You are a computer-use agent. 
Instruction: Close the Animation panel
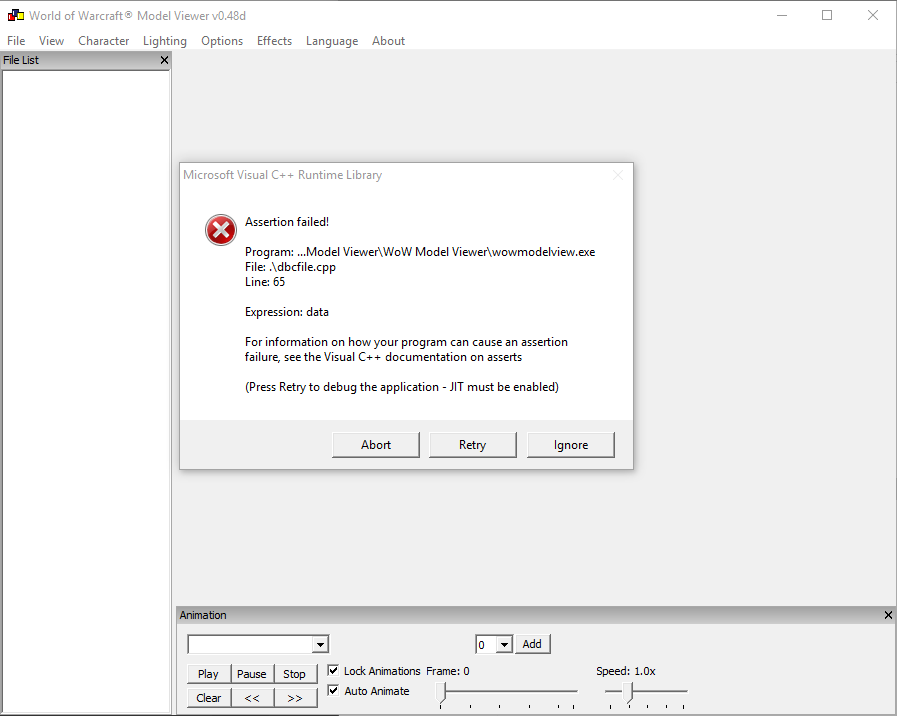pyautogui.click(x=888, y=615)
